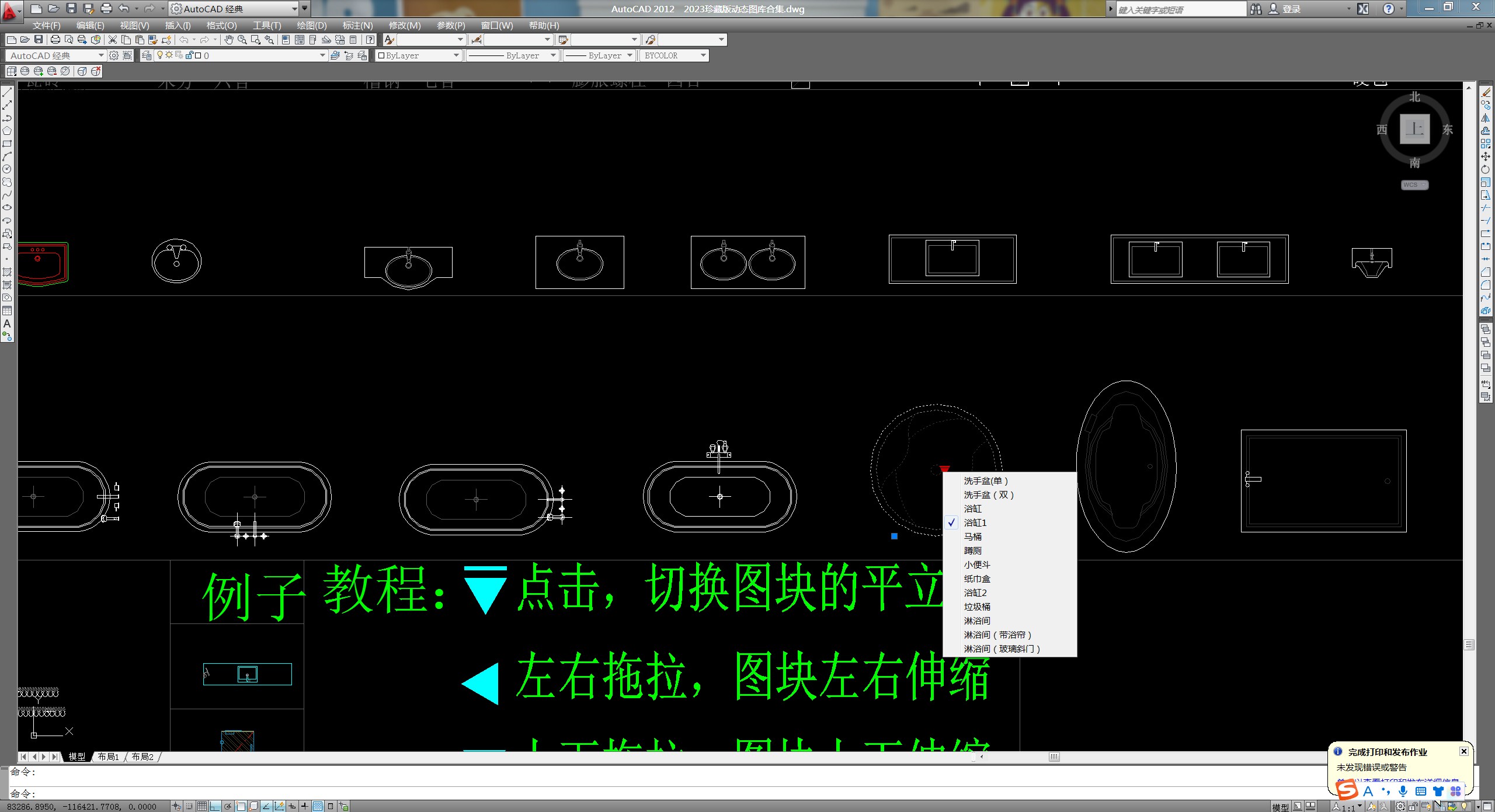1495x812 pixels.
Task: Select the Rotate tool in modify toolbar
Action: [x=1486, y=169]
